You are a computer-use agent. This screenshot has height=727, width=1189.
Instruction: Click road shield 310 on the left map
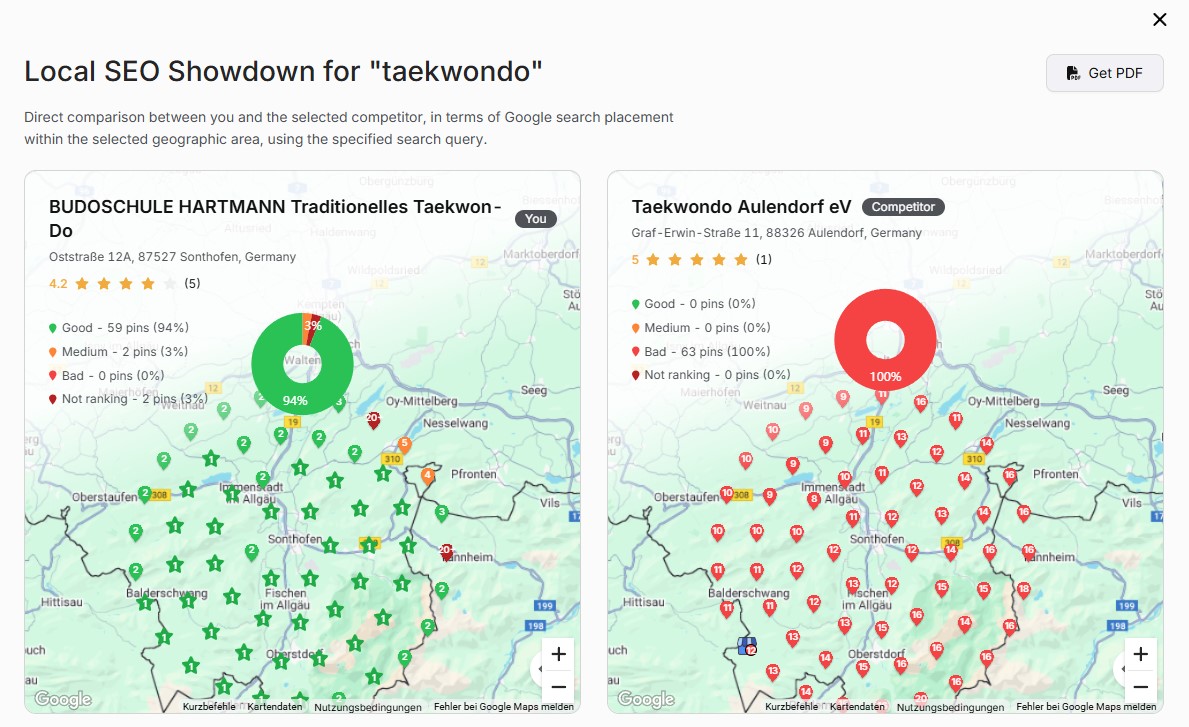(392, 459)
